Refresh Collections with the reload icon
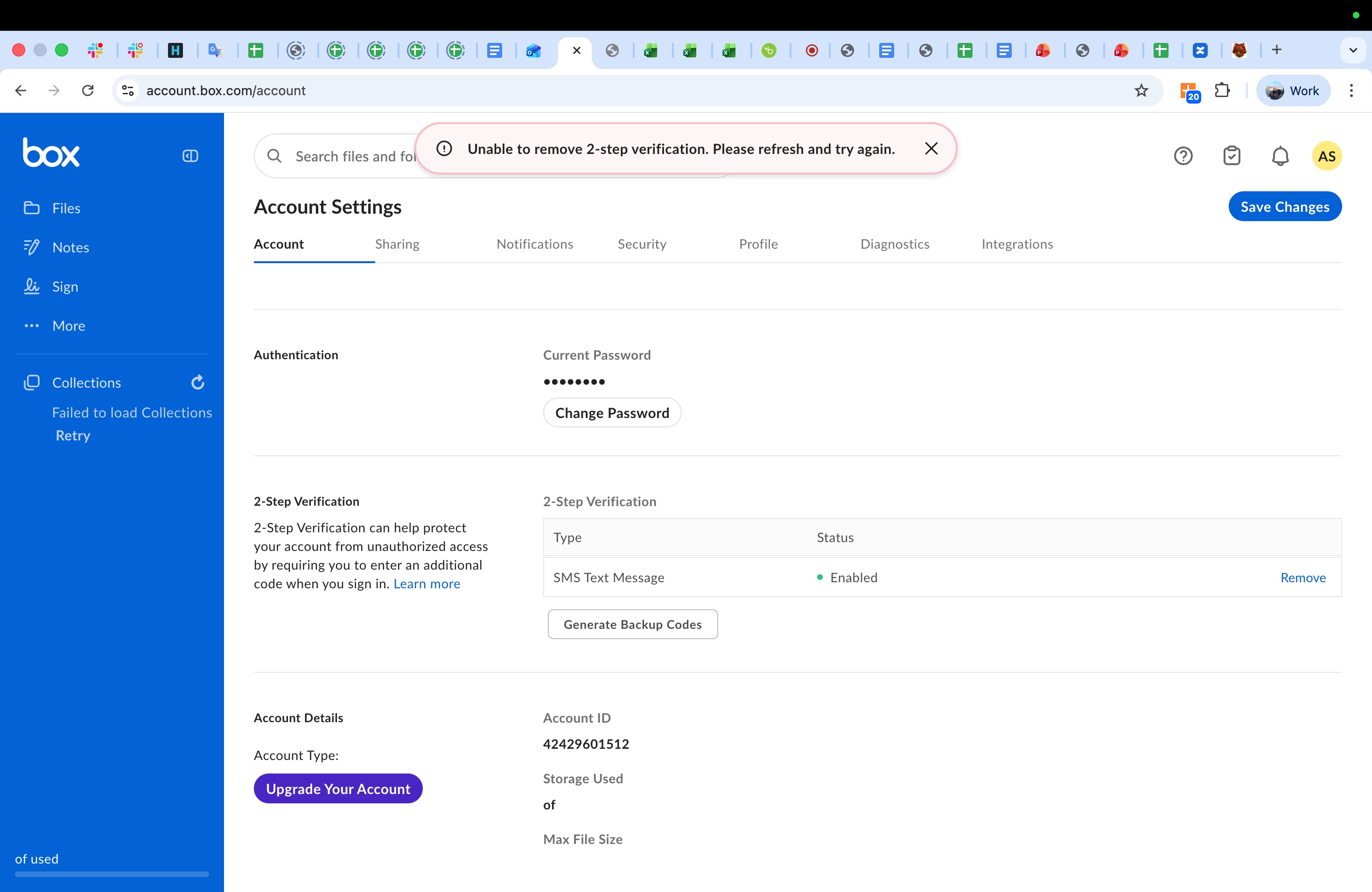This screenshot has width=1372, height=892. point(198,382)
